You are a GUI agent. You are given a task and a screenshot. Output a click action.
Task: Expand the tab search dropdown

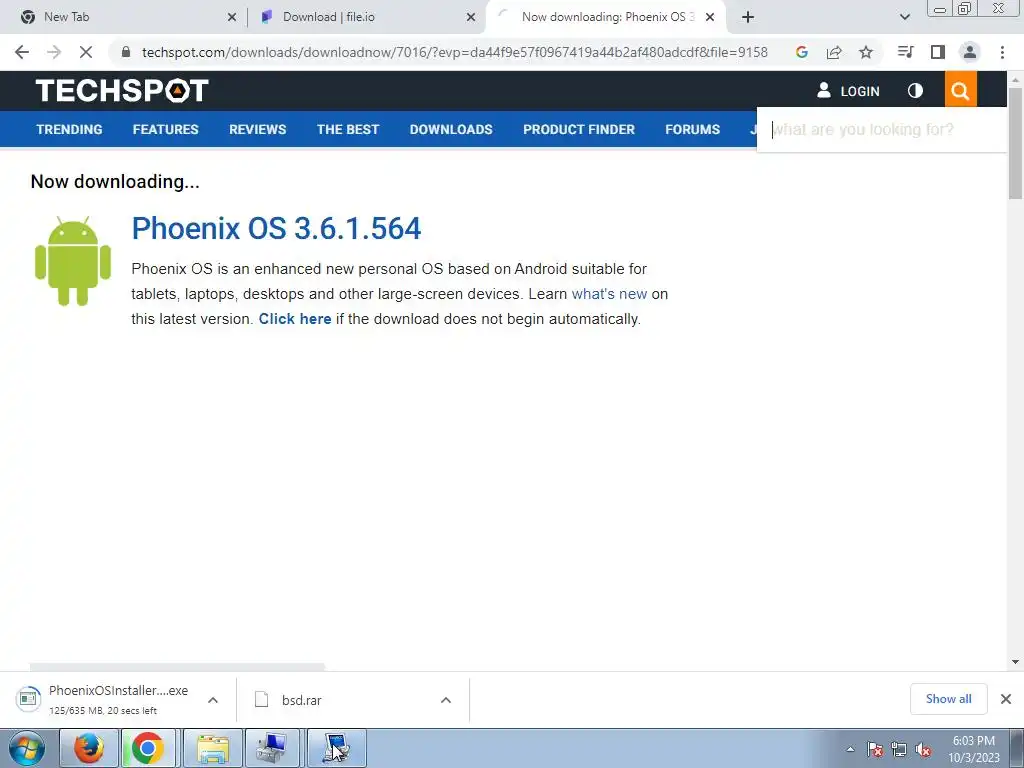coord(904,17)
